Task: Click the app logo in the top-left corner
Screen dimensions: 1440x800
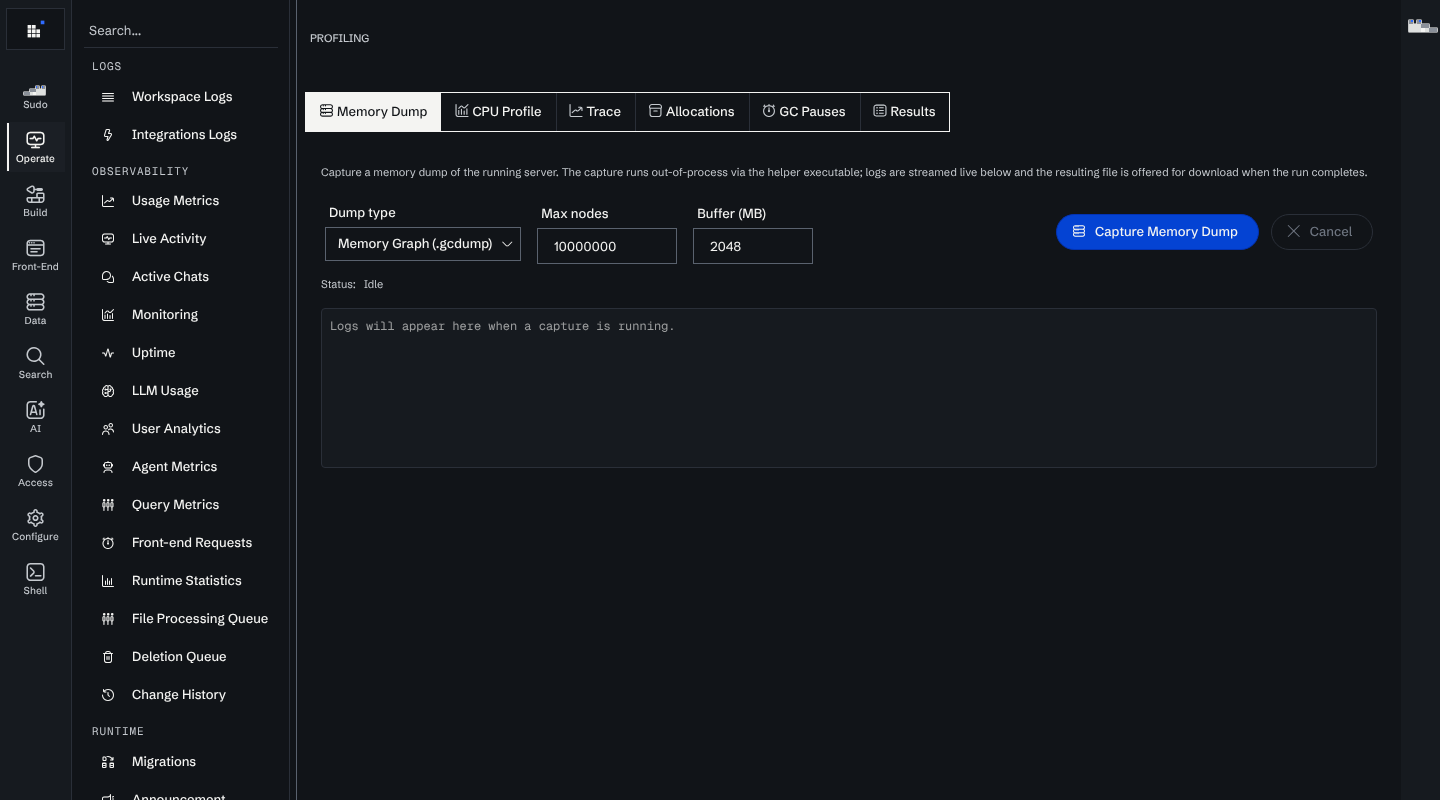Action: click(35, 30)
